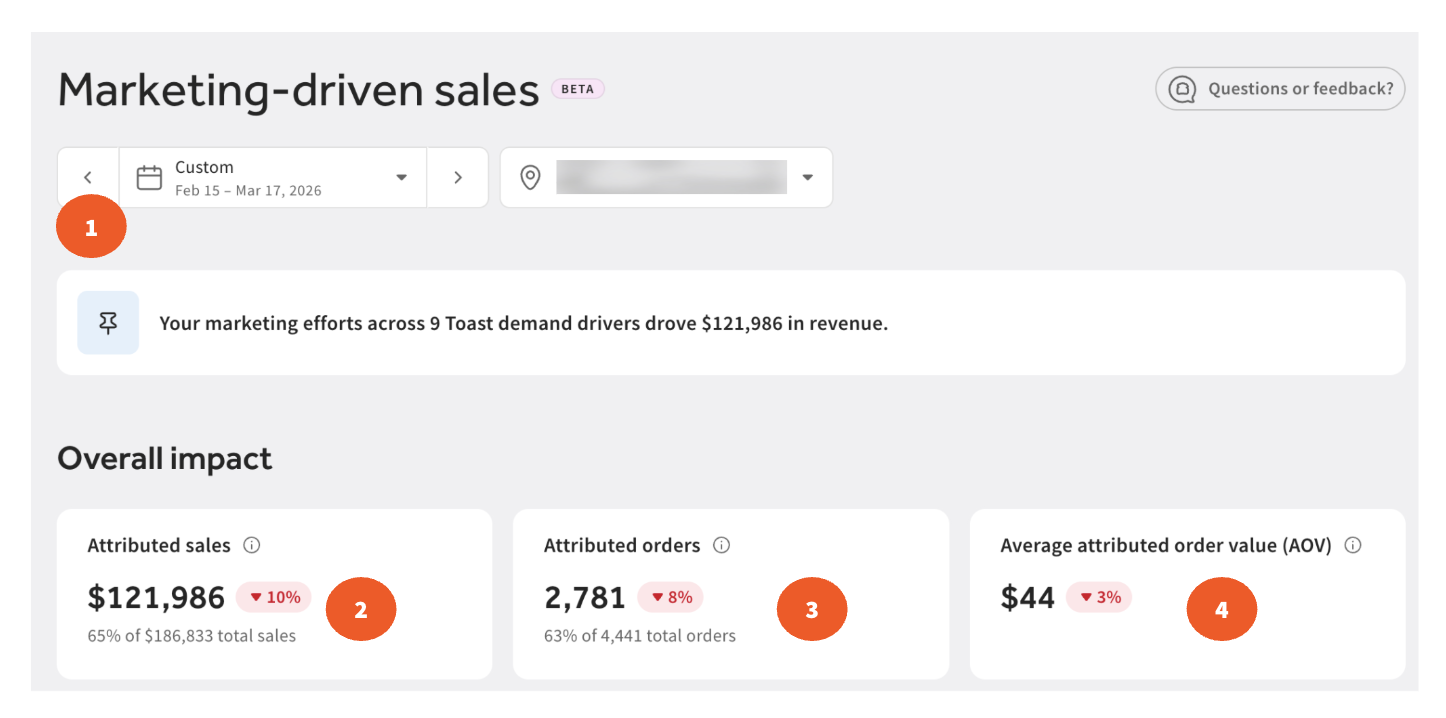This screenshot has height=718, width=1446.
Task: Open info icon beside Attributed sales
Action: point(252,545)
